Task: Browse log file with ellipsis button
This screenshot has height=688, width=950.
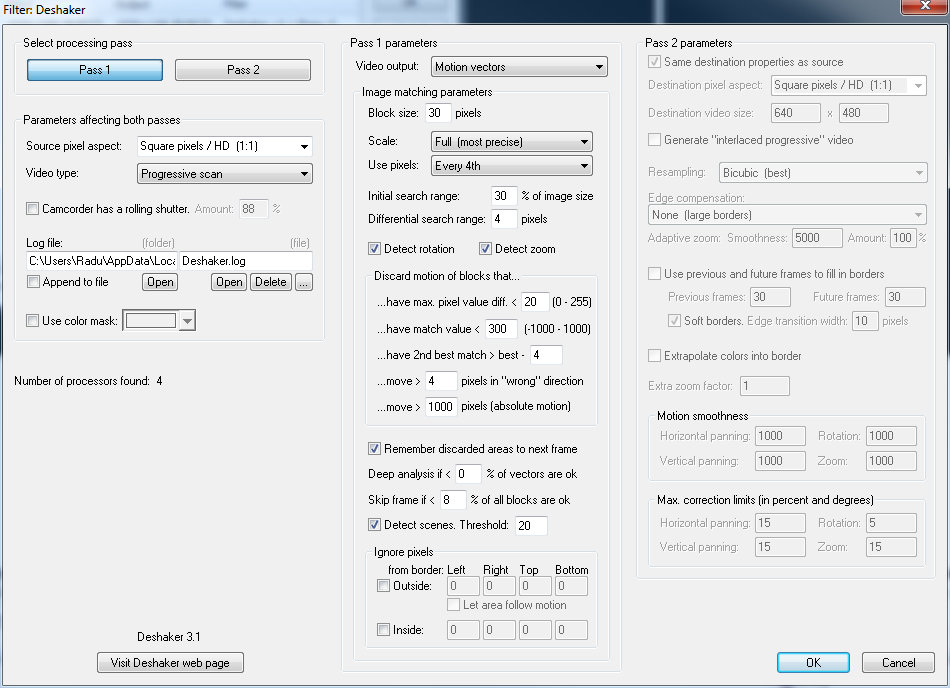Action: pyautogui.click(x=304, y=282)
